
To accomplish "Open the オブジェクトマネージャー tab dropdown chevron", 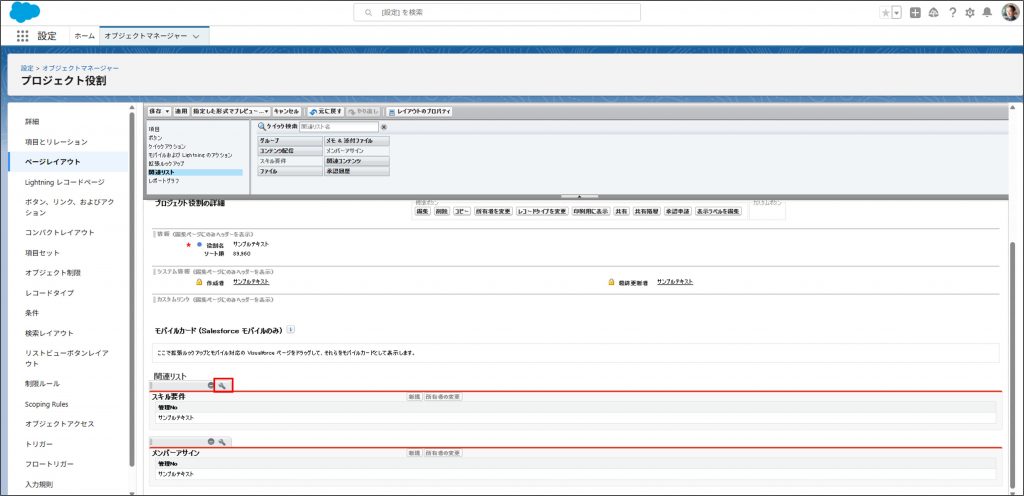I will click(x=195, y=36).
